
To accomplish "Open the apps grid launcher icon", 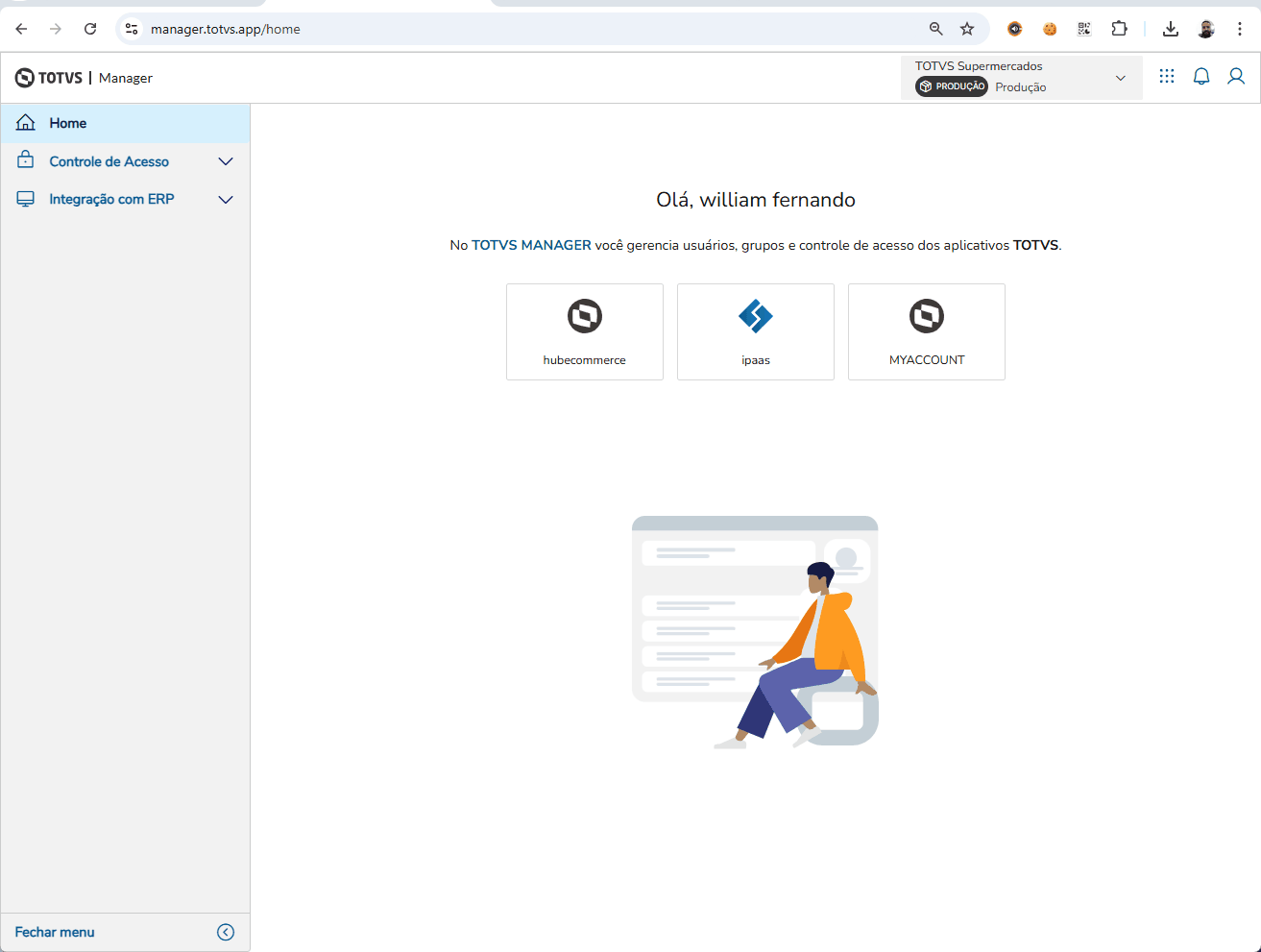I will 1167,76.
